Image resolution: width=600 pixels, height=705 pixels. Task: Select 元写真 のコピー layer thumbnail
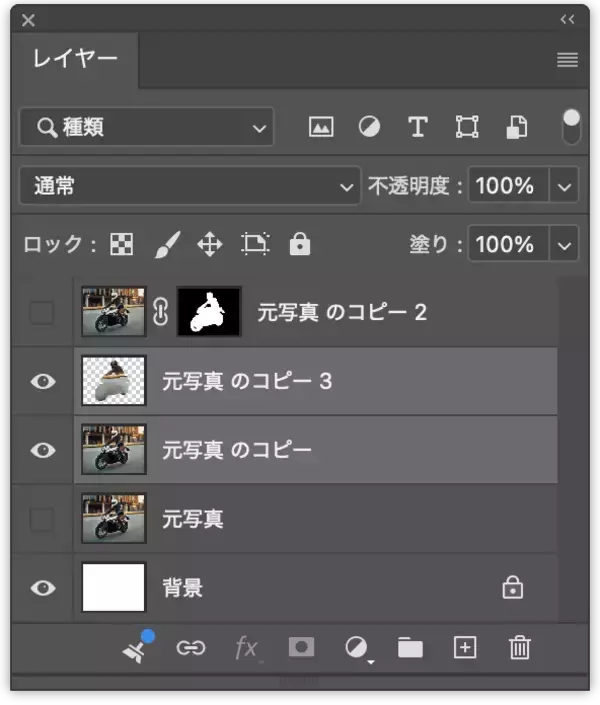(x=114, y=450)
